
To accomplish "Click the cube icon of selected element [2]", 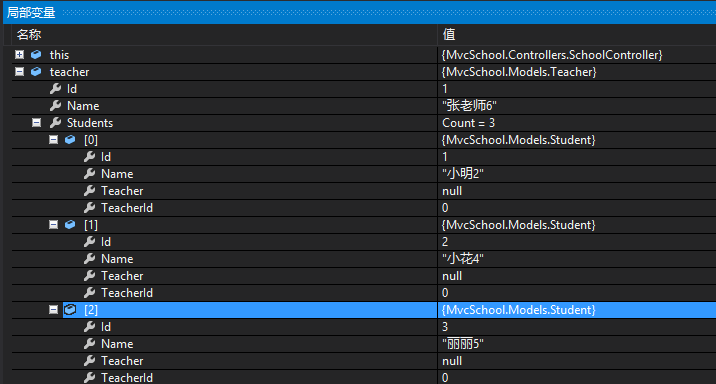I will [x=70, y=310].
